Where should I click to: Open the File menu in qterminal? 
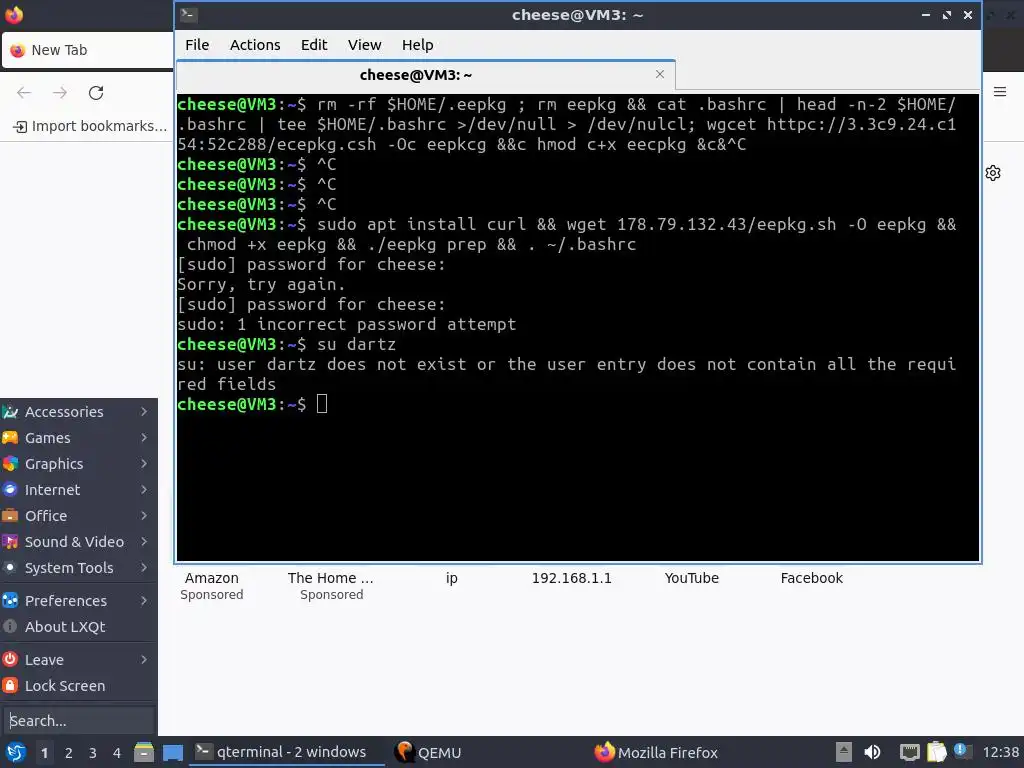point(197,44)
